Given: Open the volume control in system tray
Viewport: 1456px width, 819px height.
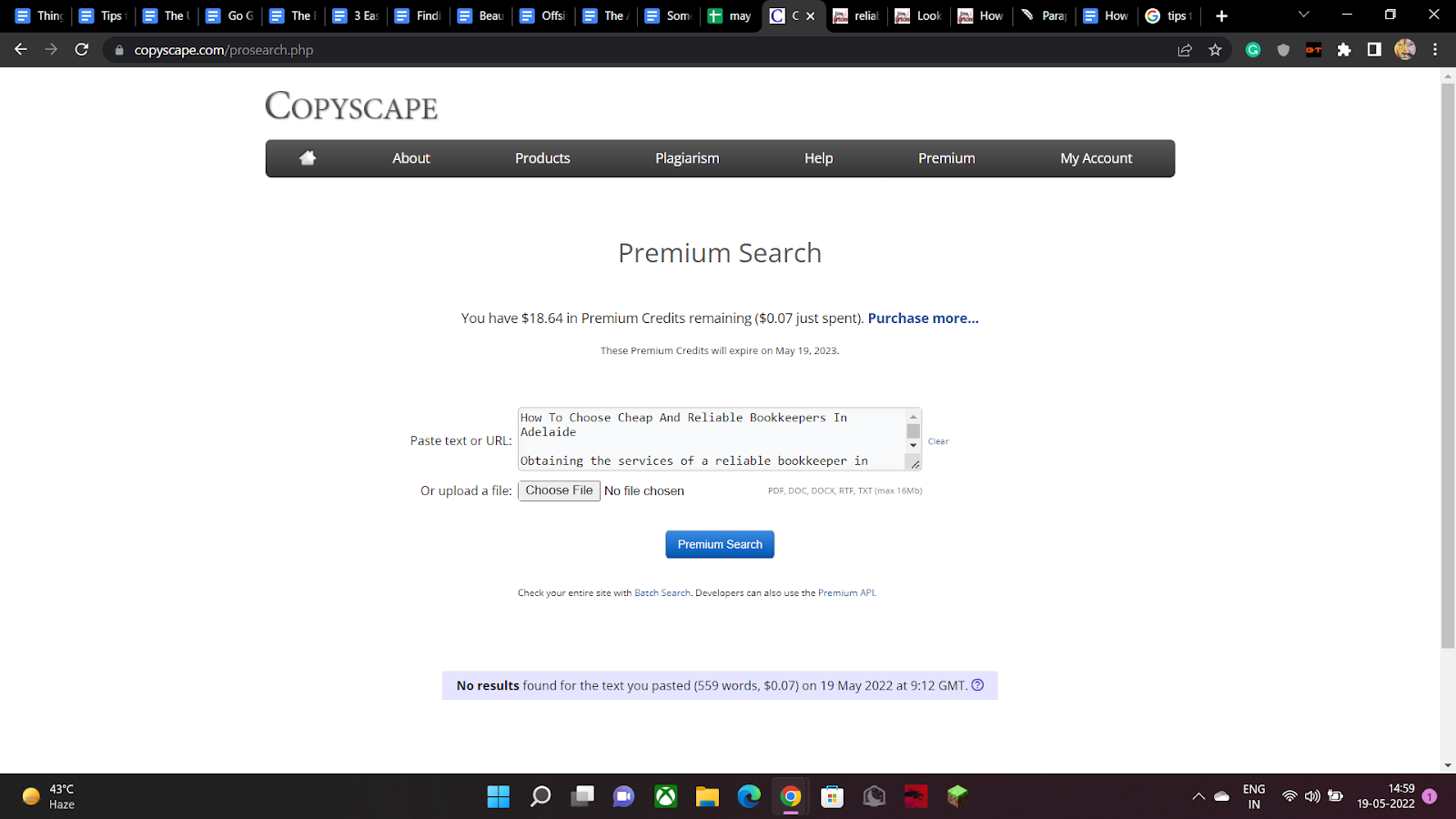Looking at the screenshot, I should click(x=1312, y=796).
